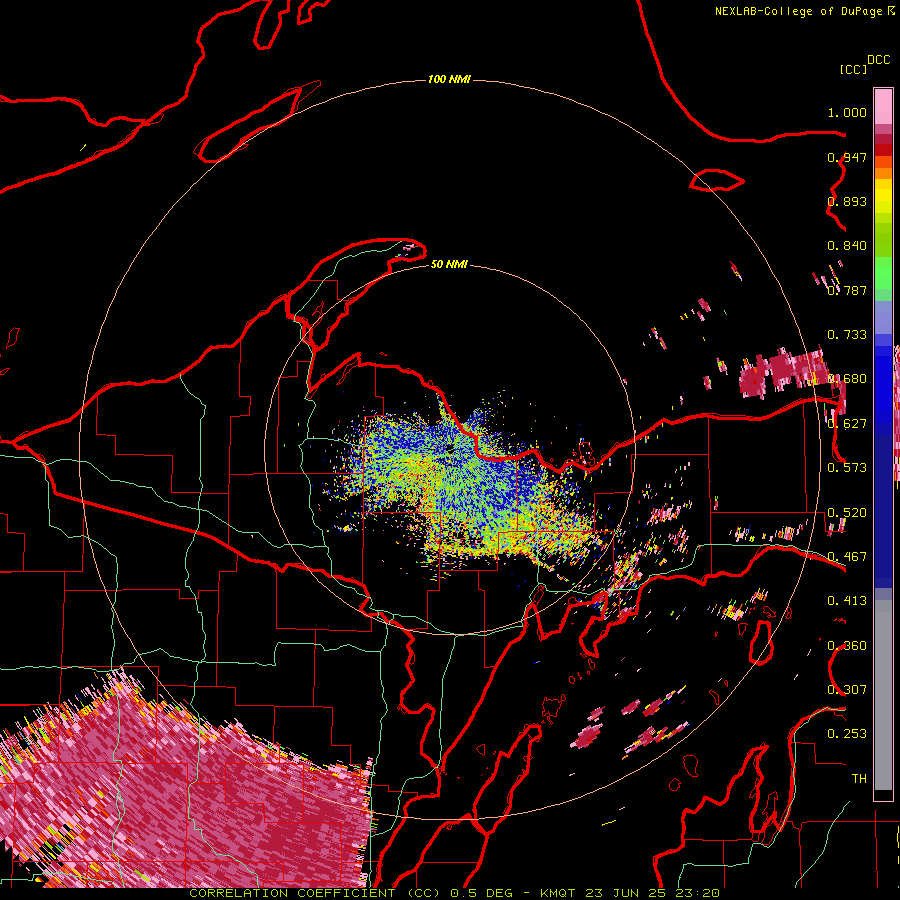
Task: Click the 0.627 scale label
Action: [x=847, y=424]
